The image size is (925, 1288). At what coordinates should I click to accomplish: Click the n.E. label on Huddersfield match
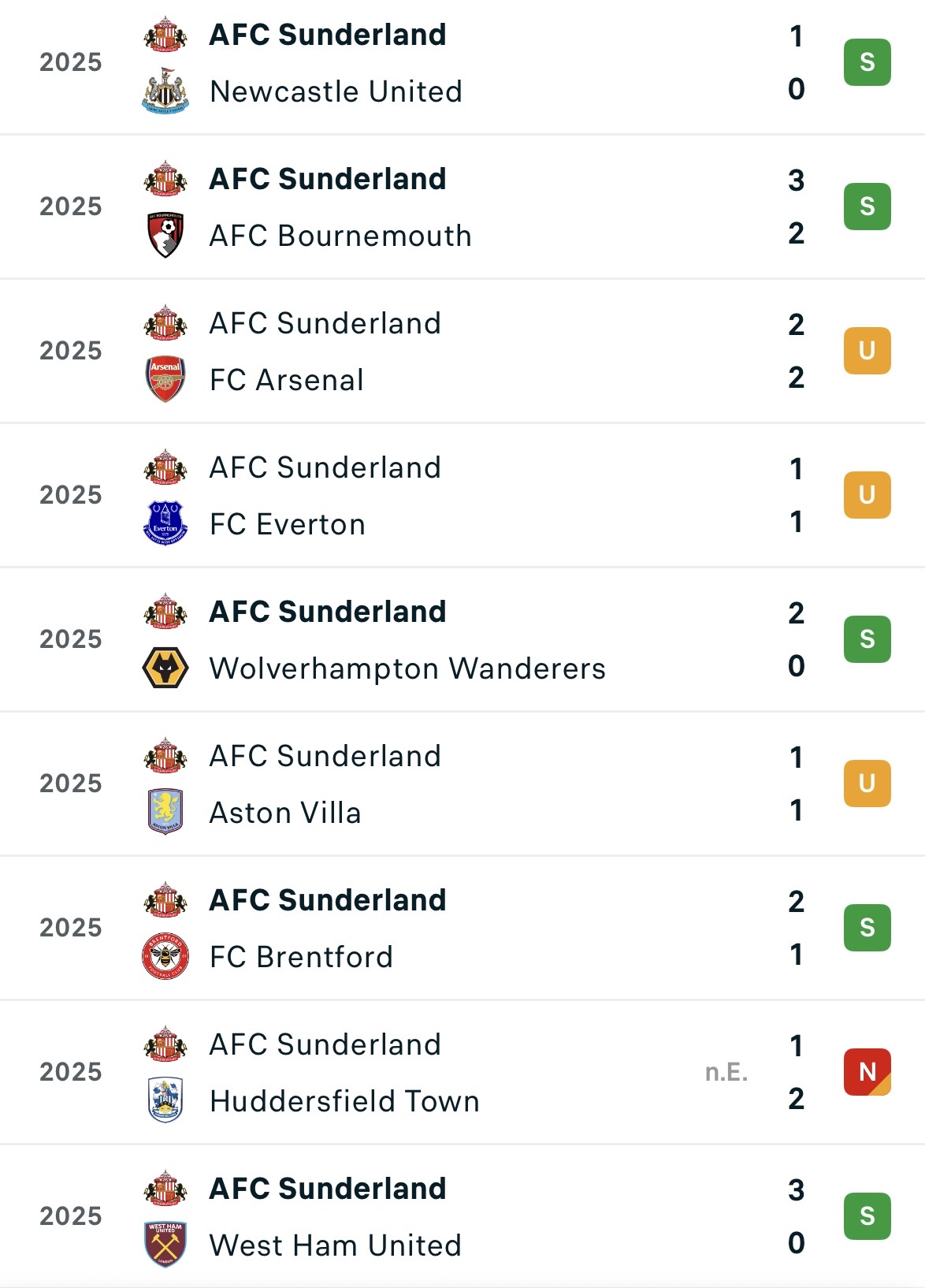[726, 1072]
